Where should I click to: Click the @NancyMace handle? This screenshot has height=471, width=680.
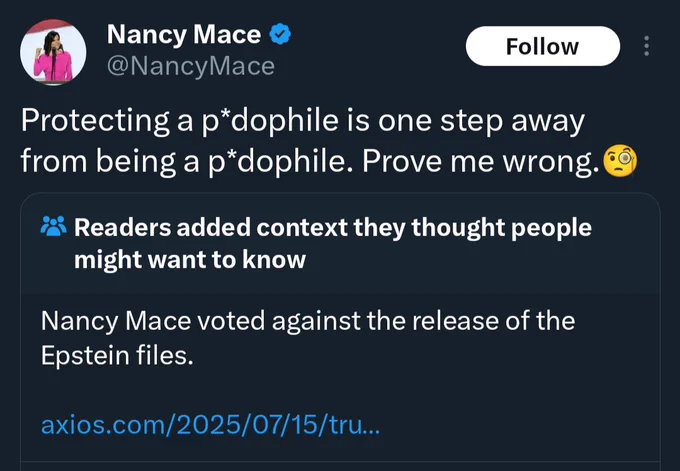click(x=190, y=66)
